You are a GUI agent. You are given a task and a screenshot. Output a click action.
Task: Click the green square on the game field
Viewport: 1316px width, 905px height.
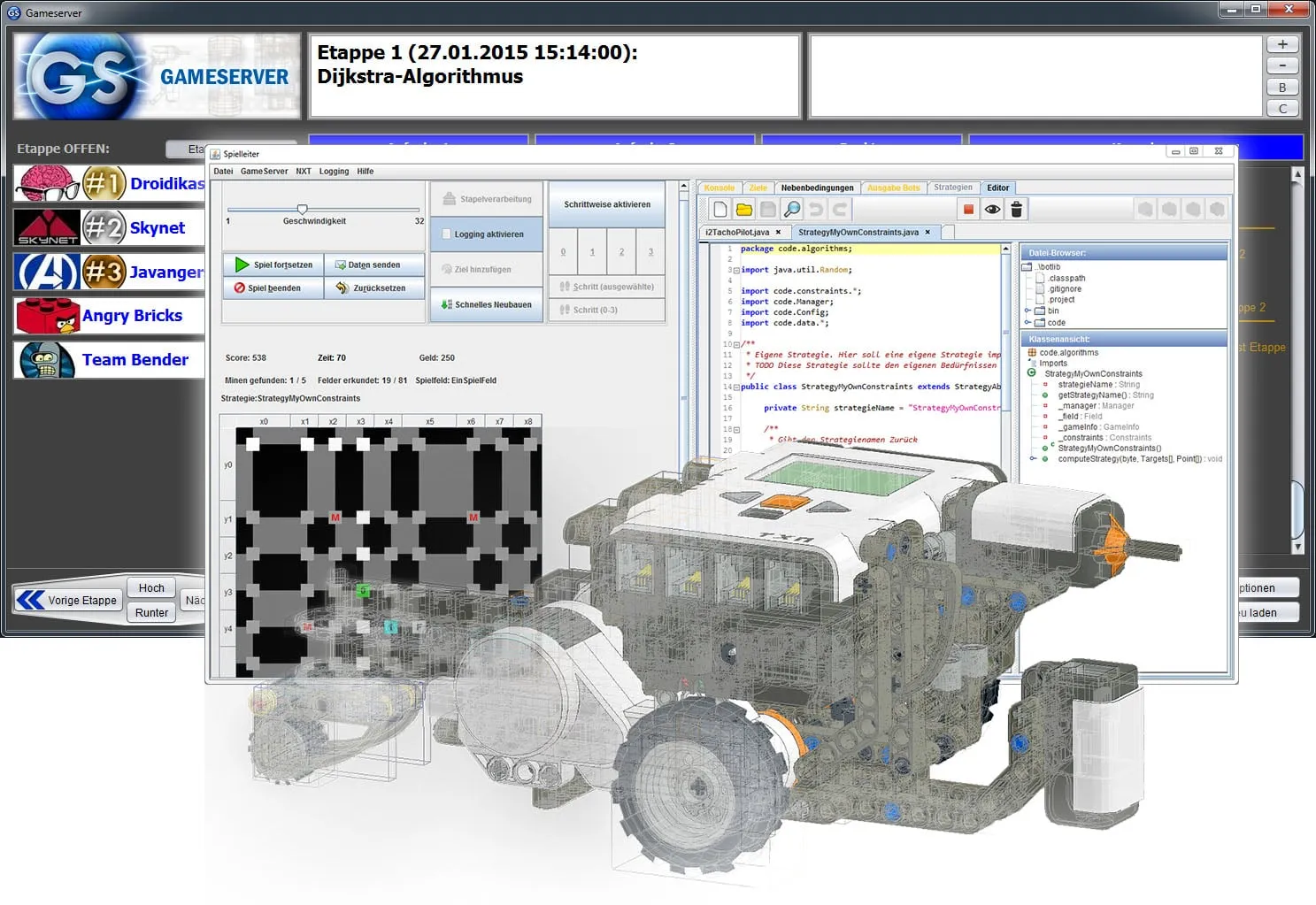pos(363,590)
